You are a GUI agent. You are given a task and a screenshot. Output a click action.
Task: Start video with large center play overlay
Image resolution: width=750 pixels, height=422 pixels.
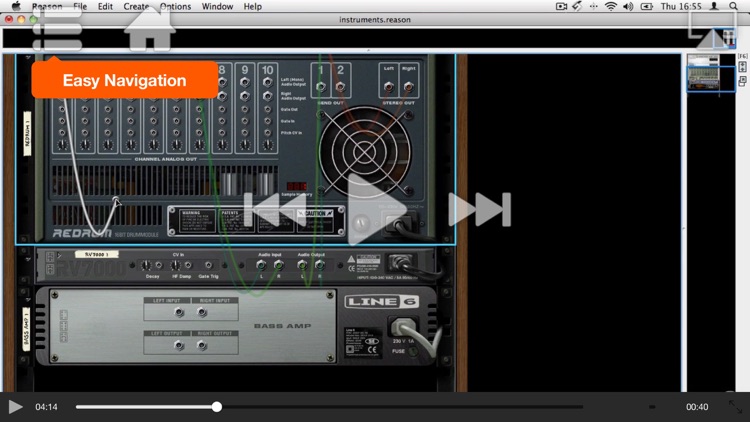click(376, 210)
